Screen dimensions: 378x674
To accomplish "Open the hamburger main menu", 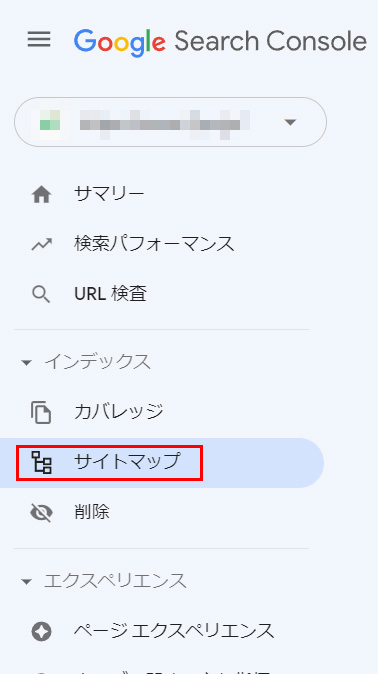I will tap(39, 40).
